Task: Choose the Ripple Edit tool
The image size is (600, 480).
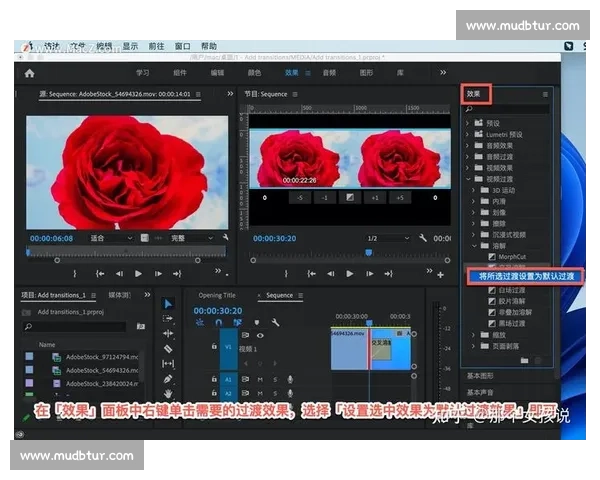Action: (168, 333)
